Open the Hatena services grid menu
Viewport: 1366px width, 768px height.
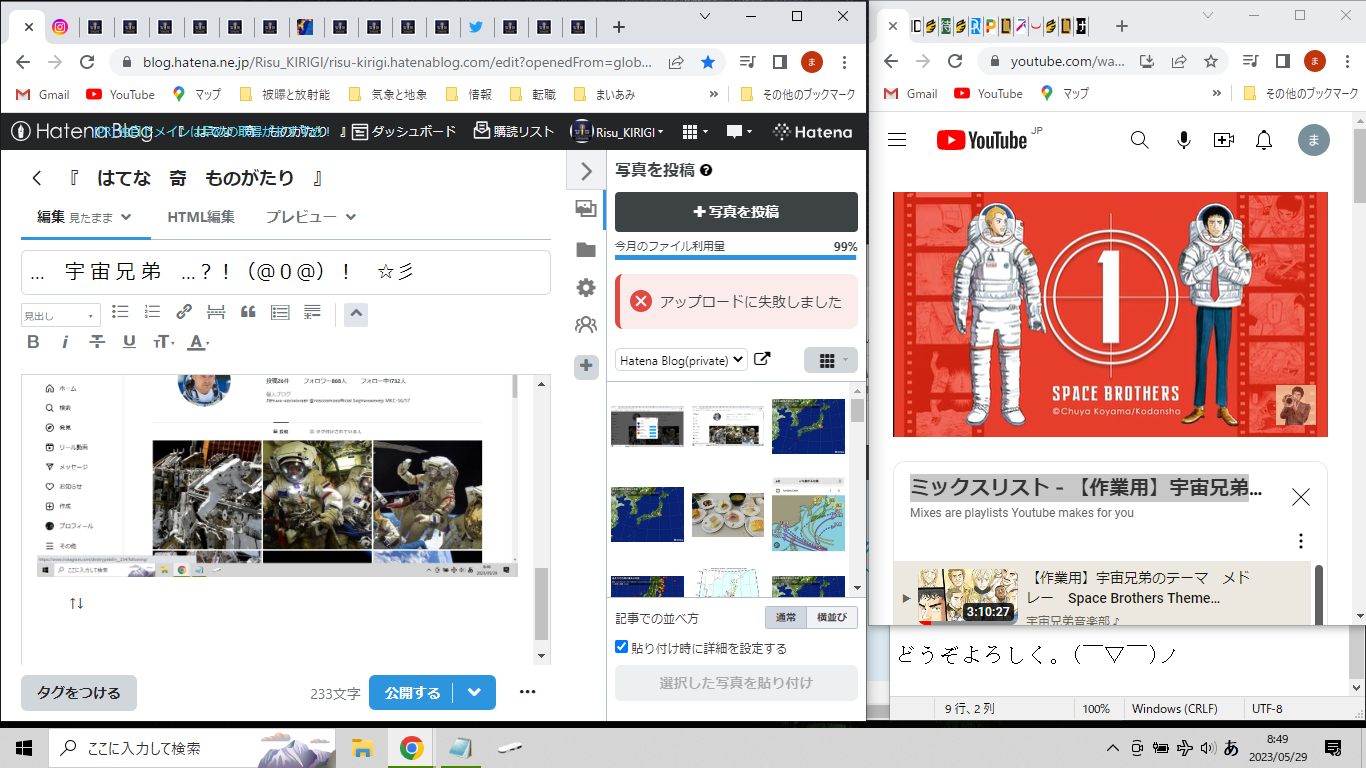694,131
